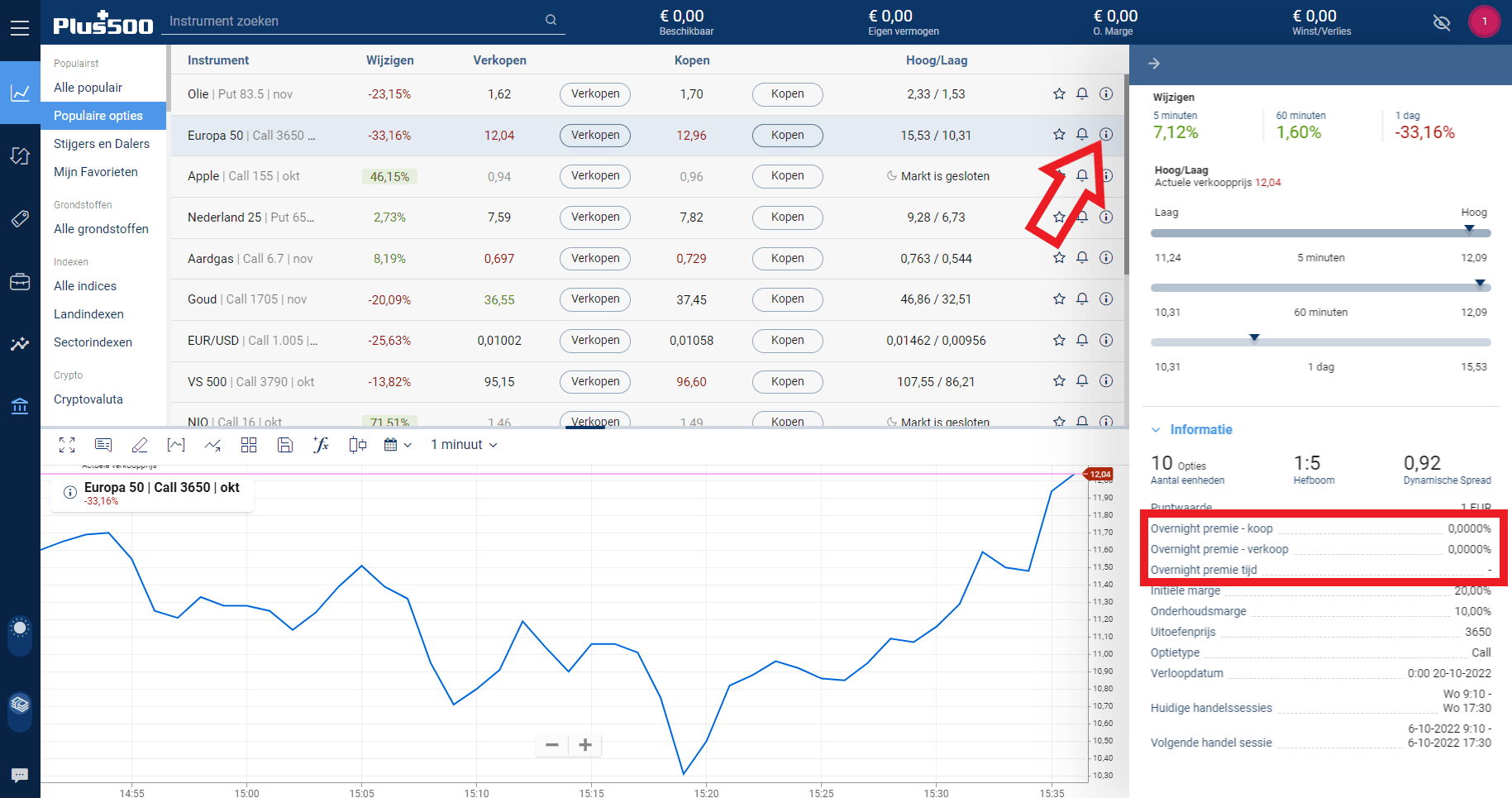Click Kopen for Europa 50 Call 3650
This screenshot has width=1512, height=798.
tap(787, 136)
